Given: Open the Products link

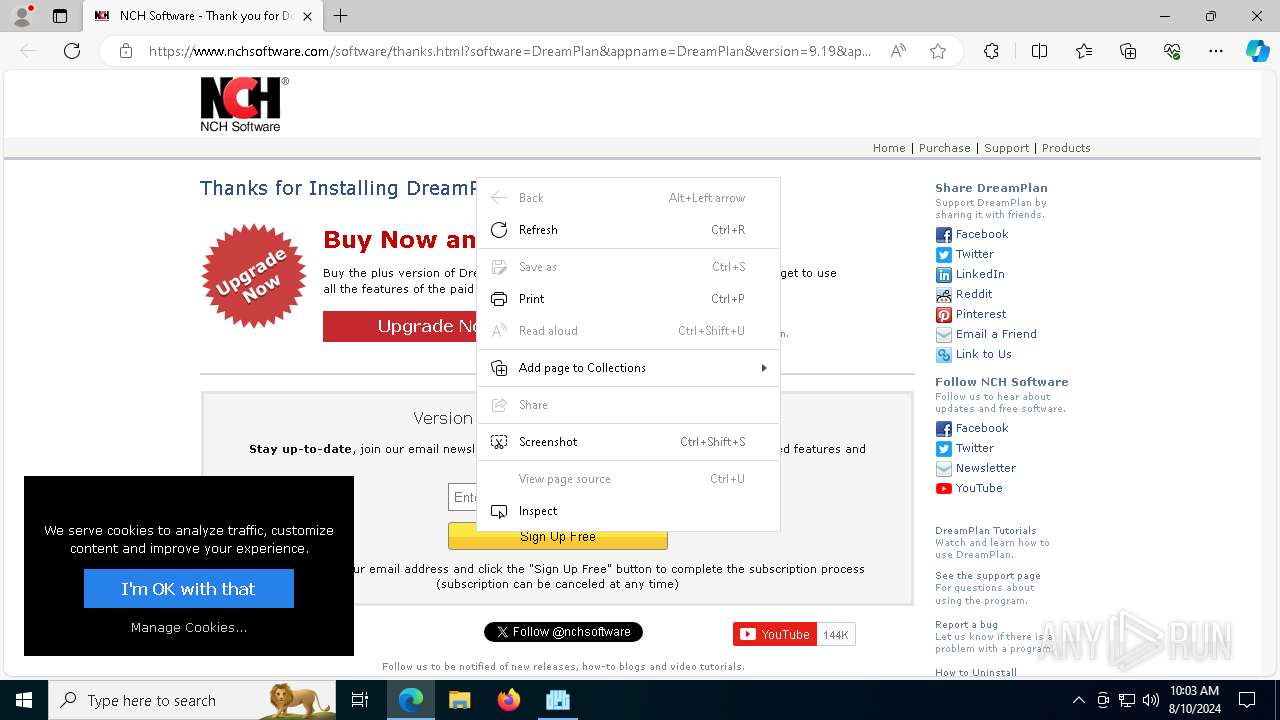Looking at the screenshot, I should coord(1066,148).
